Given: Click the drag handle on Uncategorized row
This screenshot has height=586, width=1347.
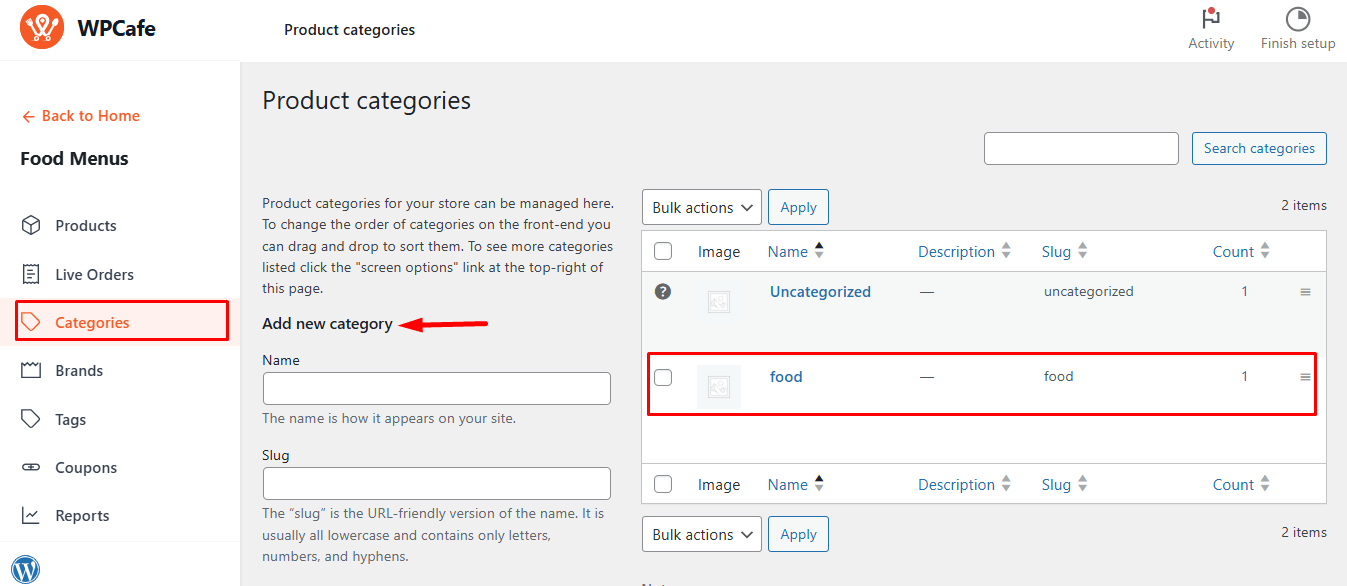Looking at the screenshot, I should pyautogui.click(x=1304, y=292).
